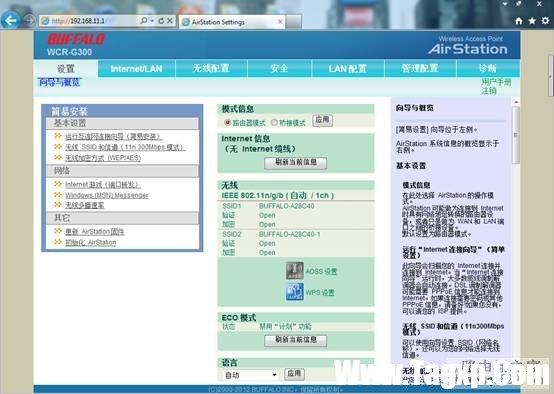
Task: Open a new blank browser tab
Action: (x=294, y=22)
